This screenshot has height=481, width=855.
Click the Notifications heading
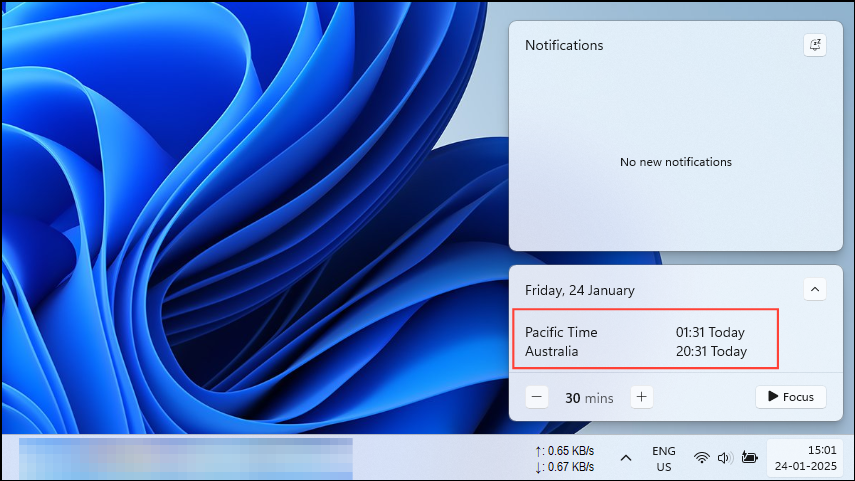tap(564, 45)
